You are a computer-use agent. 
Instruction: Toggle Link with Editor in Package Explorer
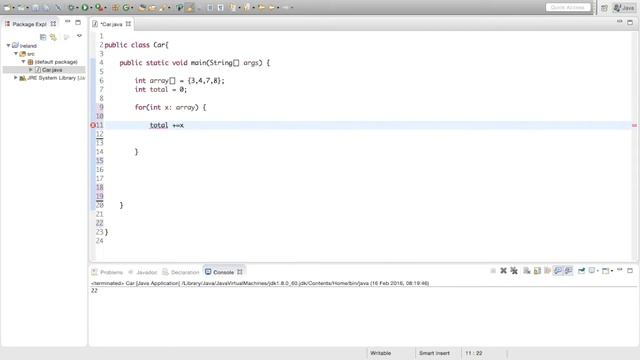point(53,37)
